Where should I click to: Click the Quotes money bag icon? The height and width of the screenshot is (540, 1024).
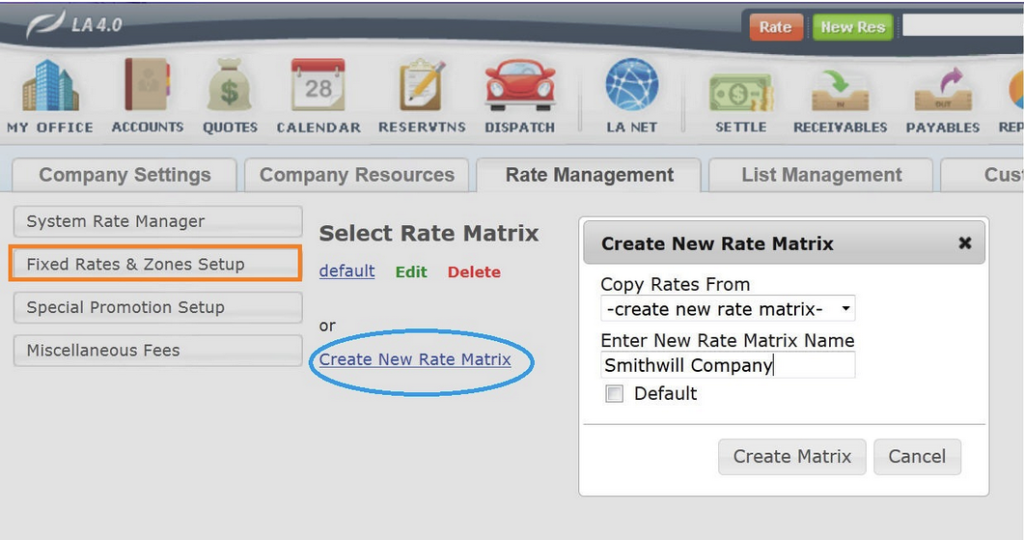click(x=230, y=87)
